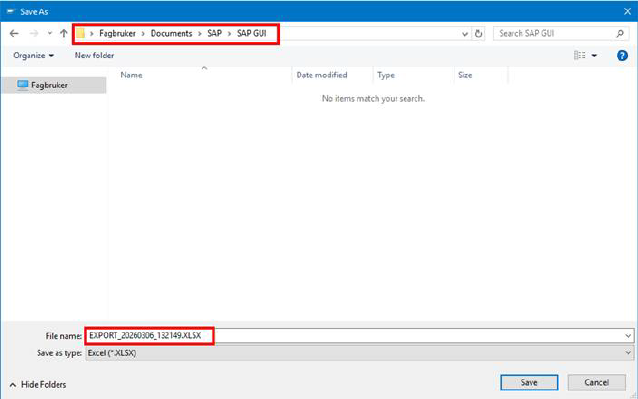Sort by Date modified column
Viewport: 638px width, 399px height.
tap(322, 75)
